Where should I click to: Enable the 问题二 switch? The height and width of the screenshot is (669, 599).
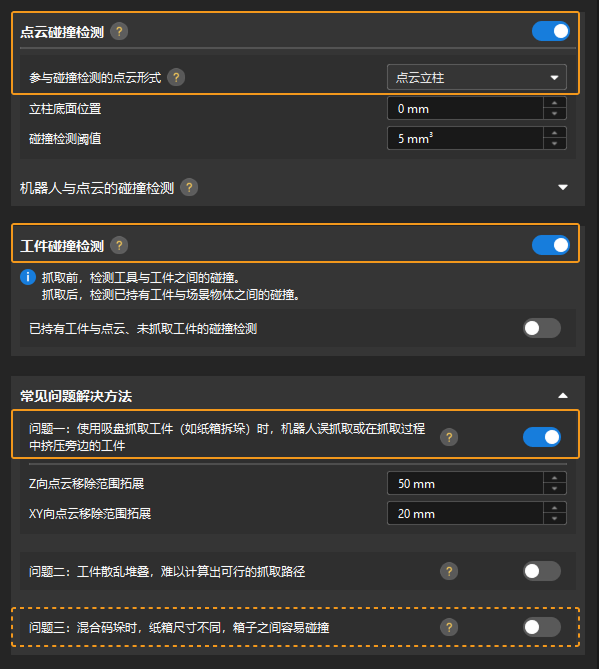click(542, 571)
